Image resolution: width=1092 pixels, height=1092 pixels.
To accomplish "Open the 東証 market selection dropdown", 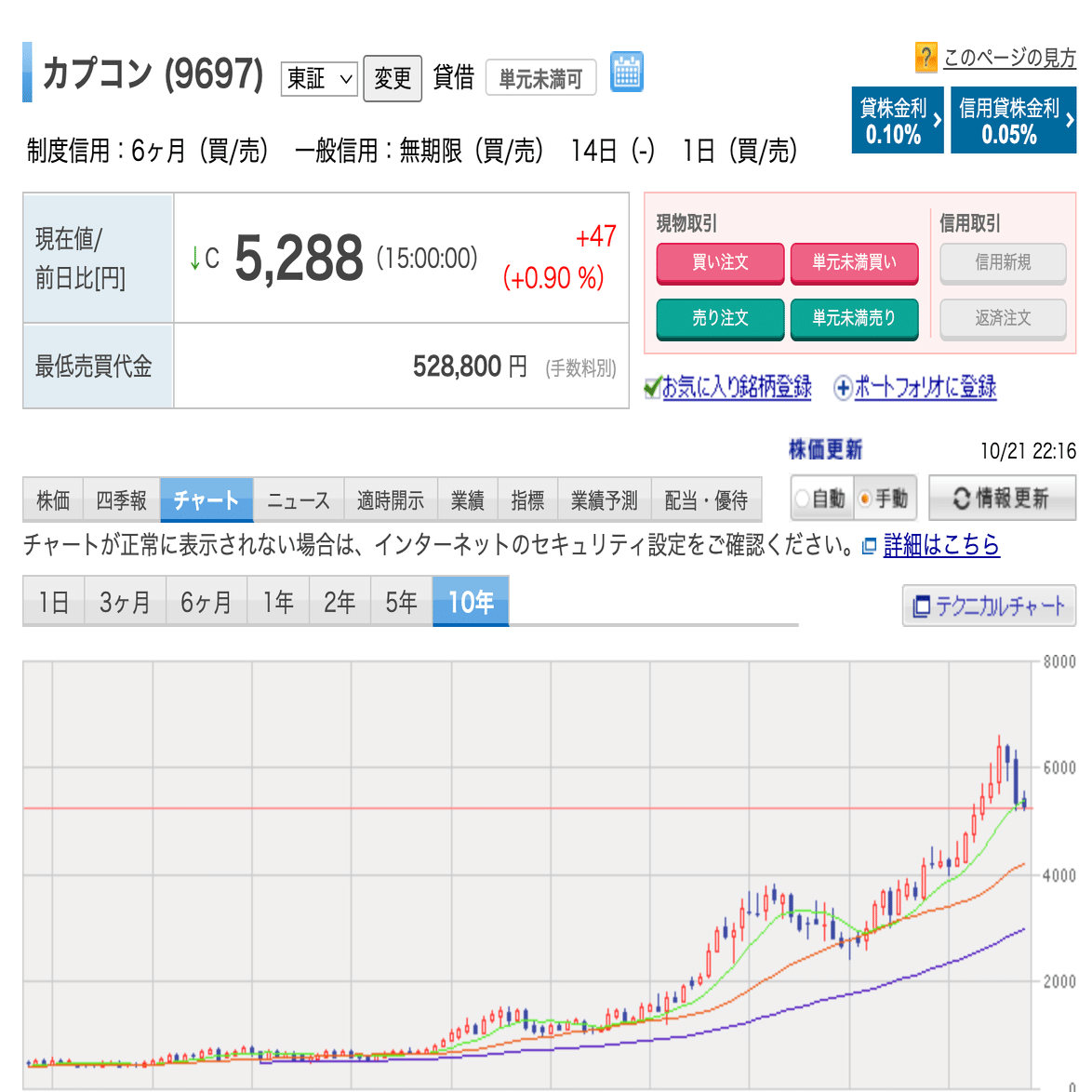I will (x=318, y=79).
